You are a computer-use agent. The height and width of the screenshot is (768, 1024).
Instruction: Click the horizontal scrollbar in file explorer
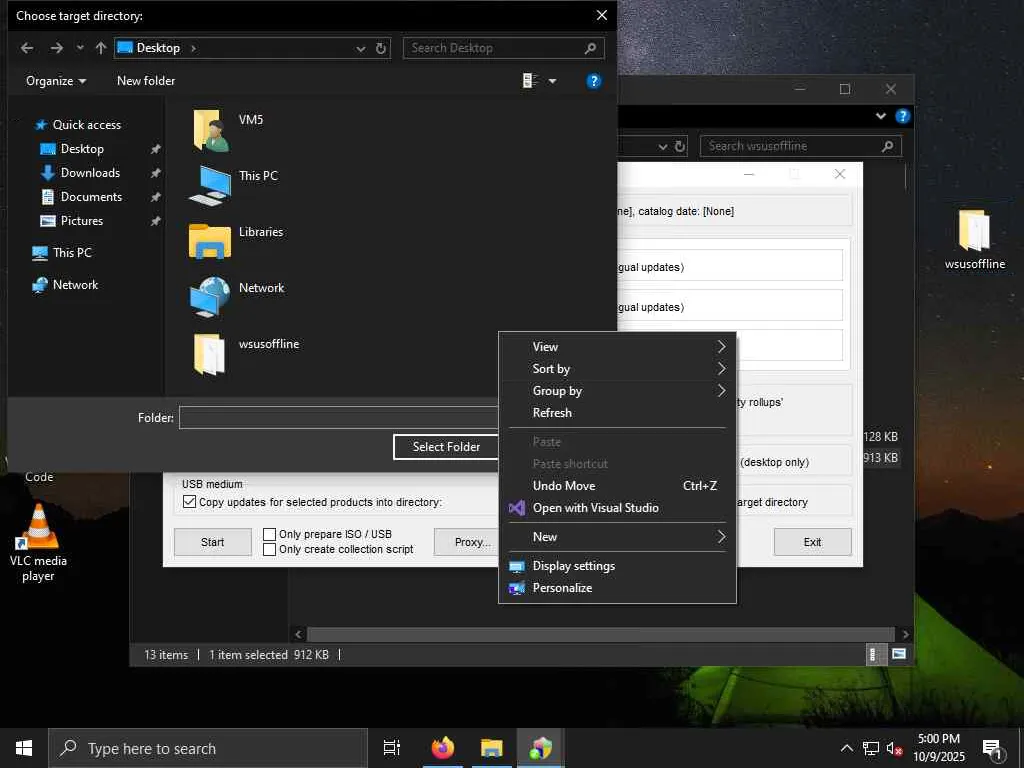[600, 634]
